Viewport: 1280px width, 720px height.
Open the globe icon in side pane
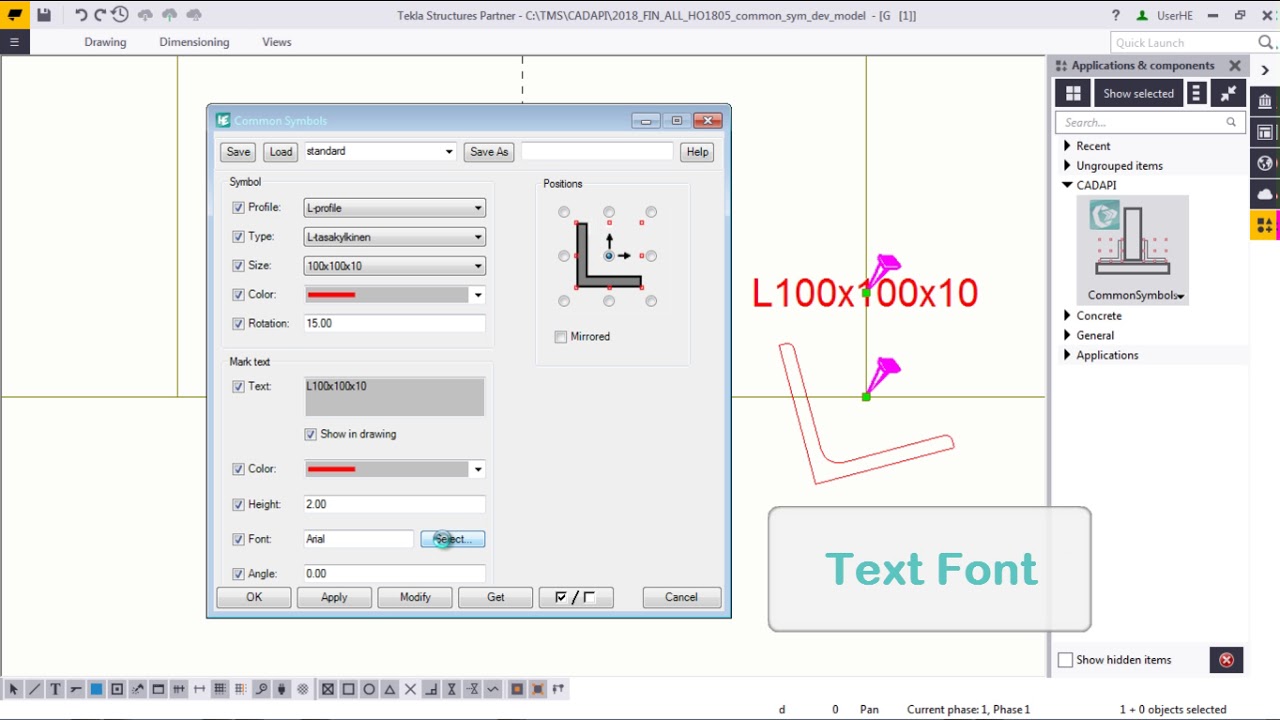(x=1265, y=163)
